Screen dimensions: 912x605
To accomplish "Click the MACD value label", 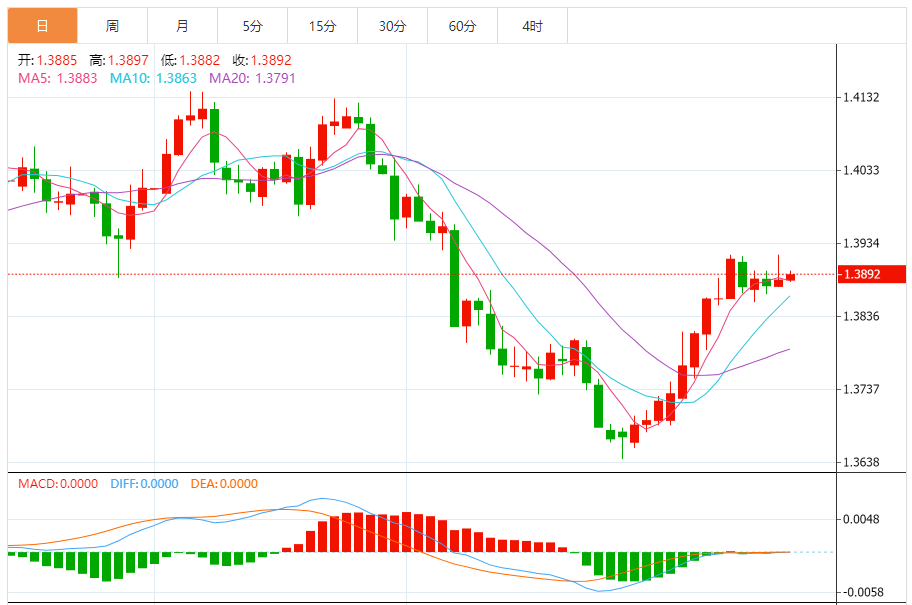I will click(x=58, y=484).
